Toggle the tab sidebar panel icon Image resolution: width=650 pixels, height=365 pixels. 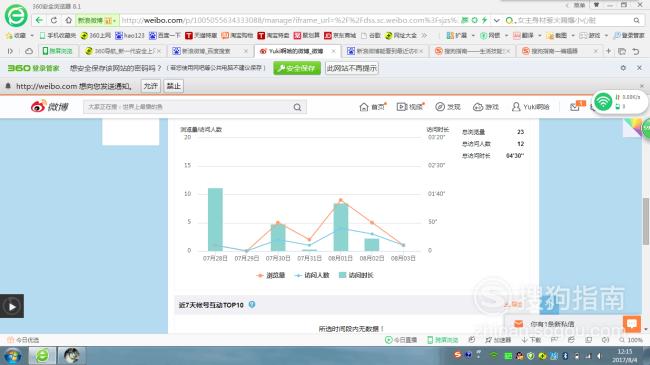click(10, 51)
